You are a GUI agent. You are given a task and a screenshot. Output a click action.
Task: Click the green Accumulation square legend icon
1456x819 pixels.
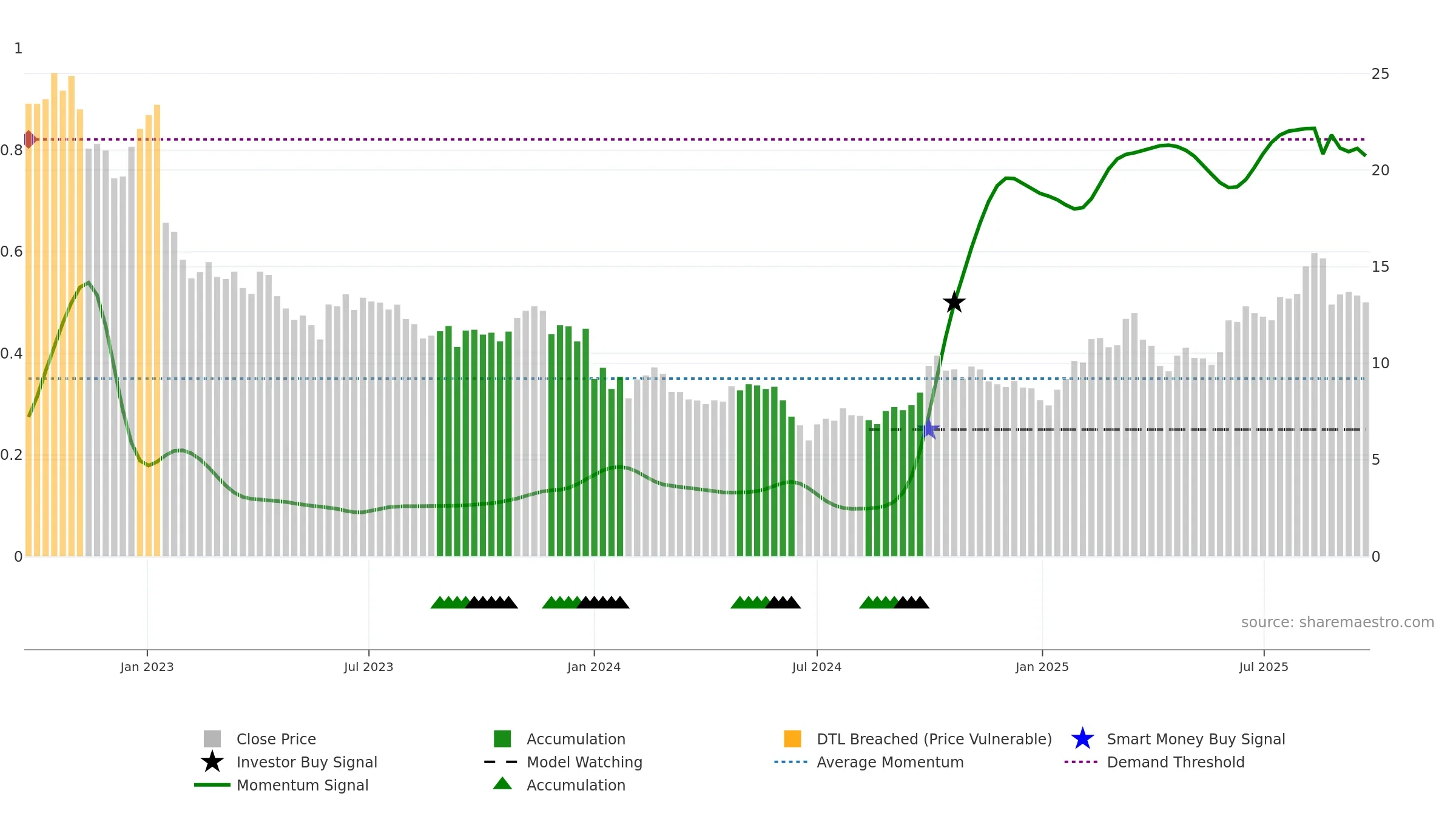502,739
